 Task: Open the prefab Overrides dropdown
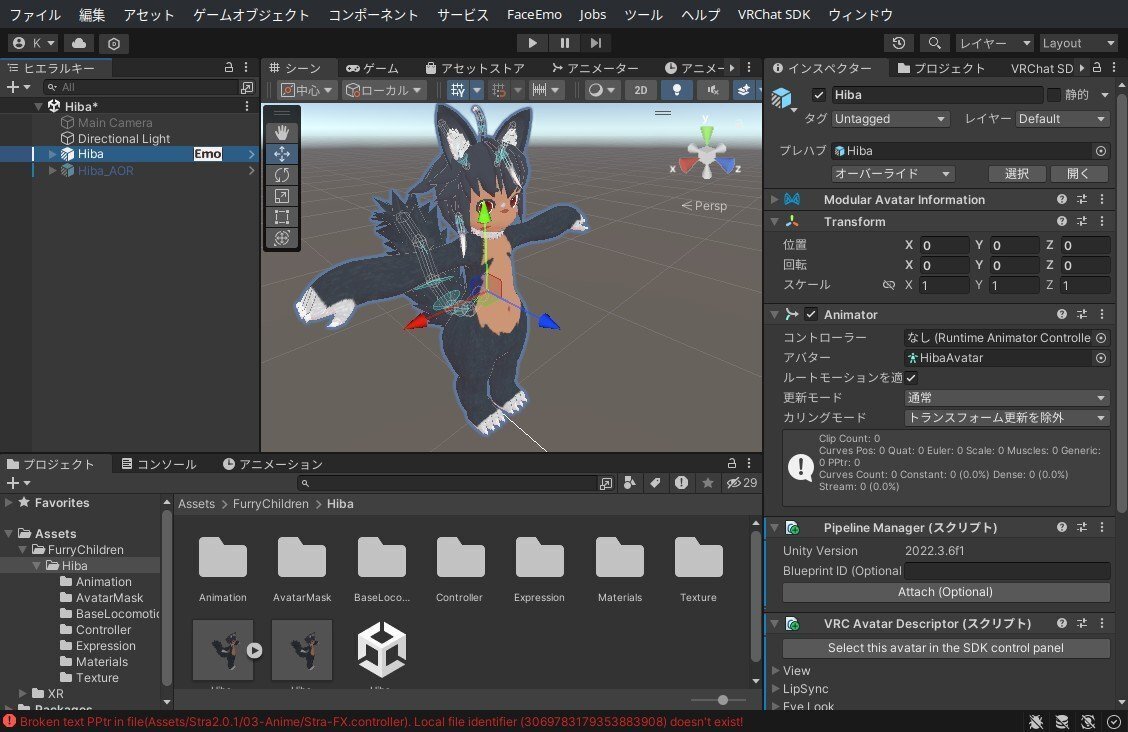(x=893, y=173)
